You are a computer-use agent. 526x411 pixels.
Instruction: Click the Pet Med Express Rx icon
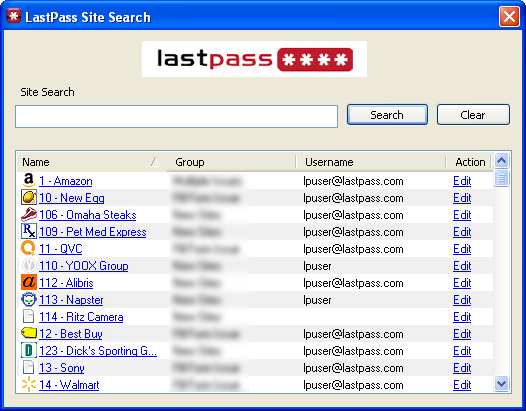coord(29,231)
